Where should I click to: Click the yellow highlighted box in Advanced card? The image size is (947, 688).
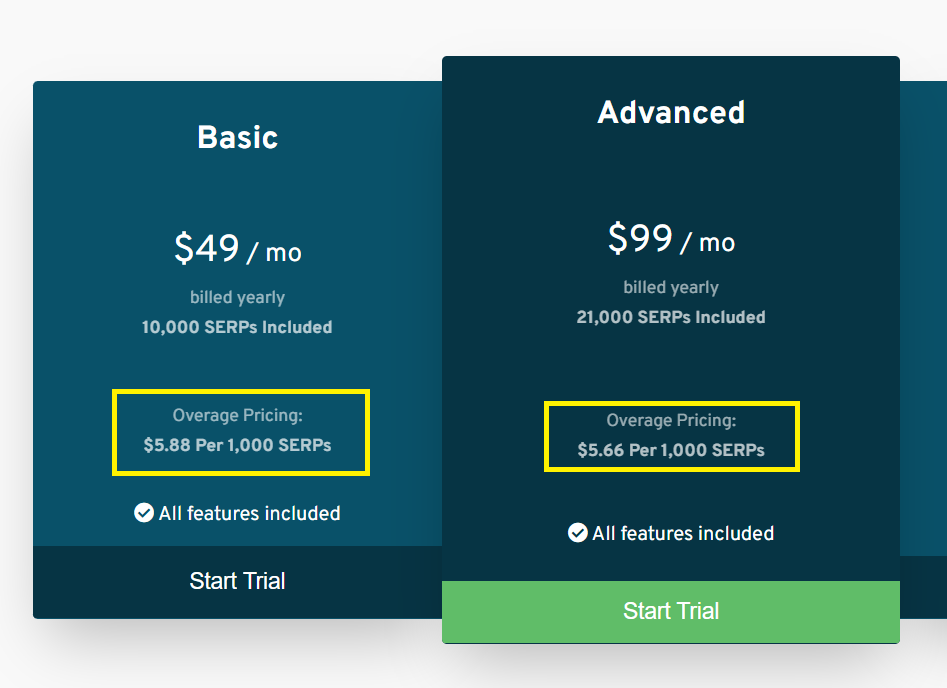tap(671, 437)
